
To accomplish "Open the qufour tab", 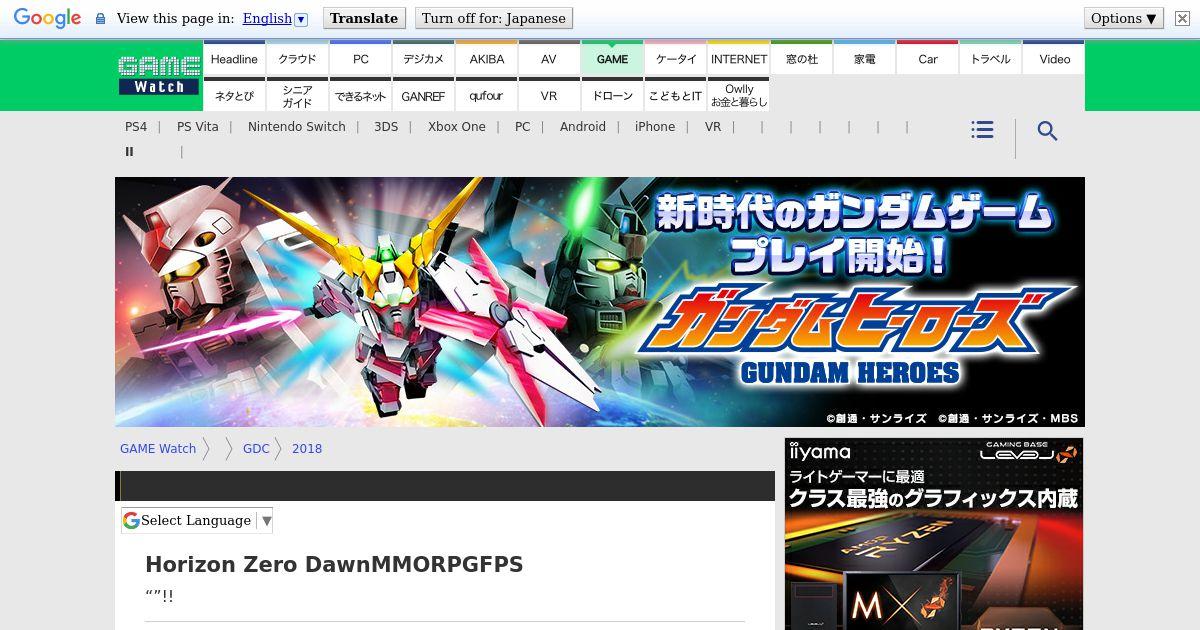I will [486, 96].
